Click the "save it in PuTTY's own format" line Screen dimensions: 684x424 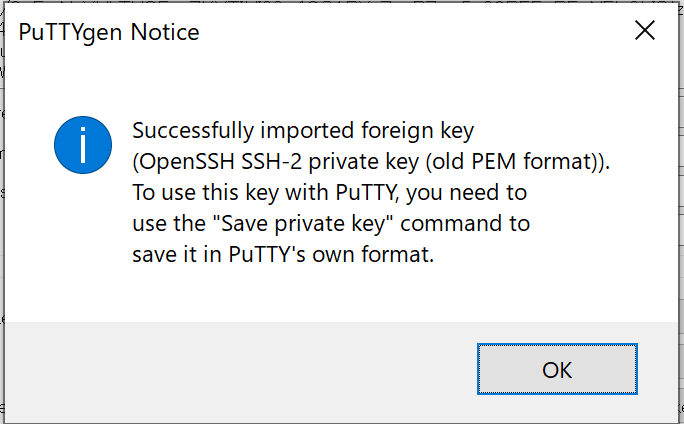point(283,254)
